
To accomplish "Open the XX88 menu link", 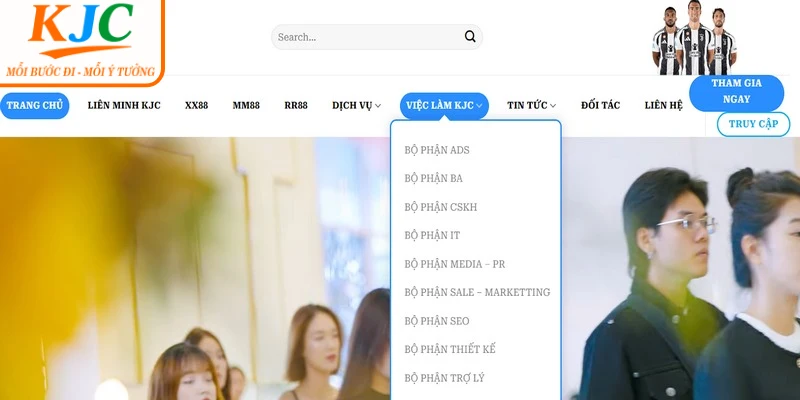I will pyautogui.click(x=197, y=106).
